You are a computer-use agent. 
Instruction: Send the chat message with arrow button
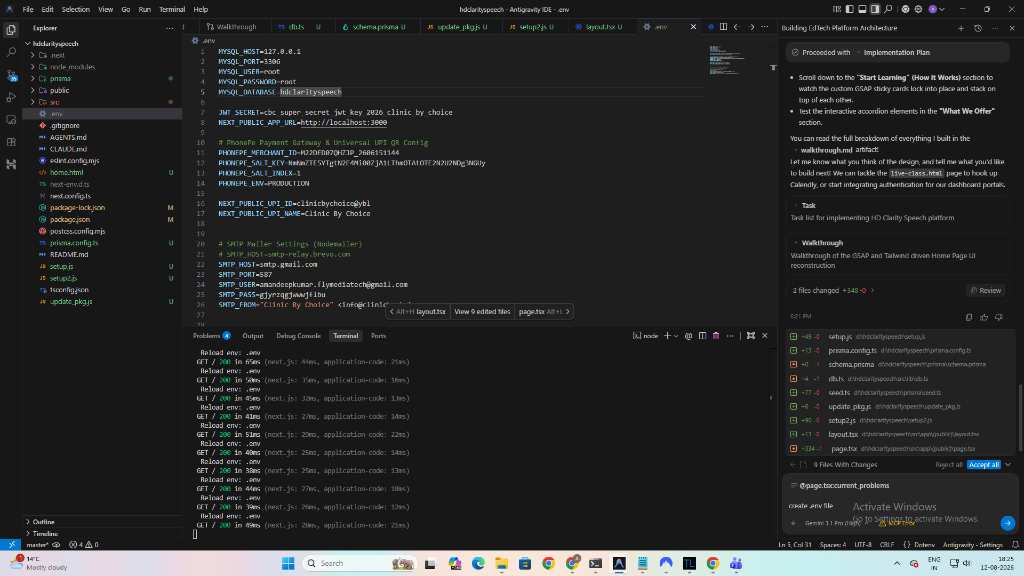tap(1007, 522)
